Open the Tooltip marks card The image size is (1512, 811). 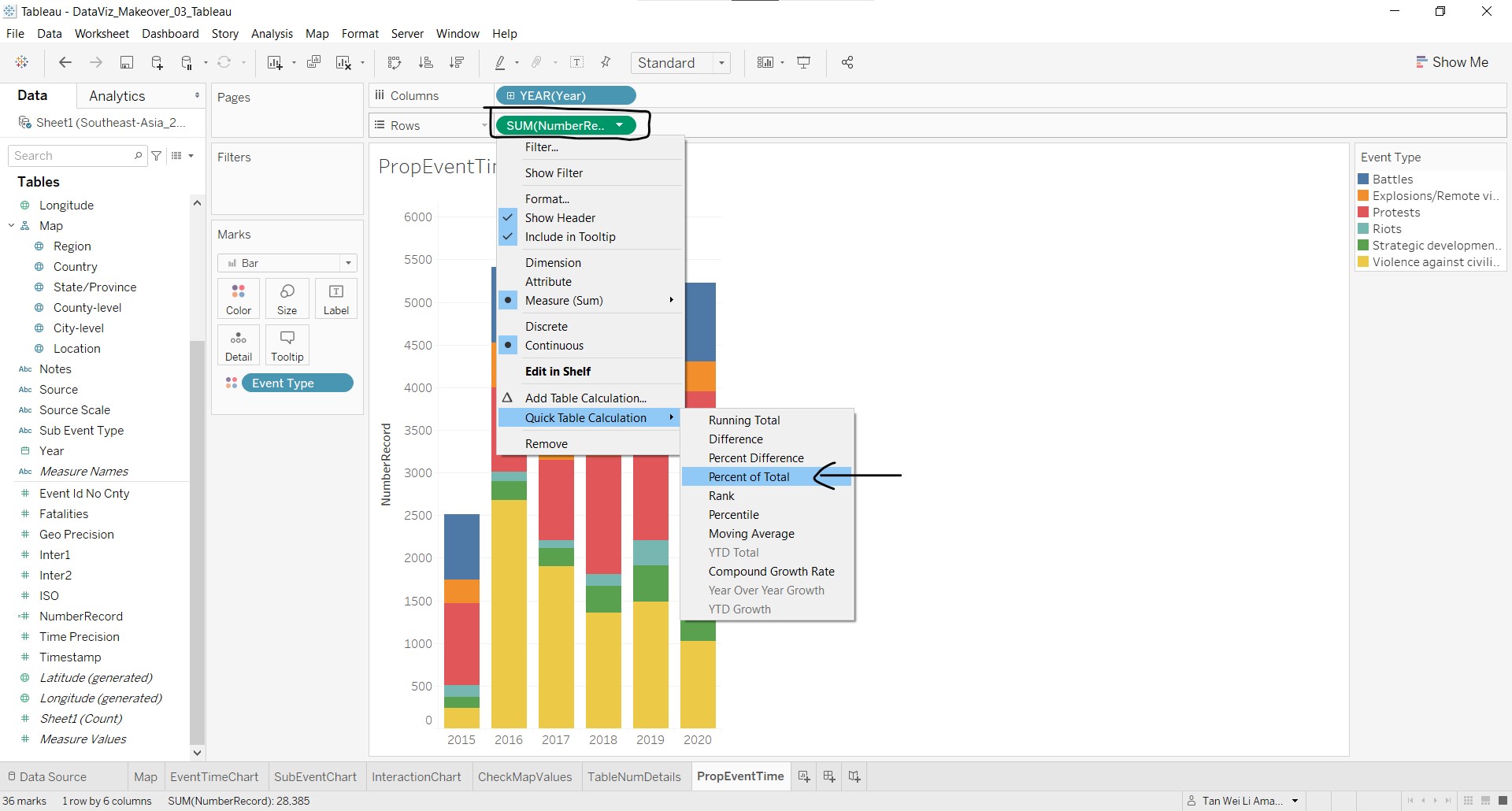click(x=287, y=345)
